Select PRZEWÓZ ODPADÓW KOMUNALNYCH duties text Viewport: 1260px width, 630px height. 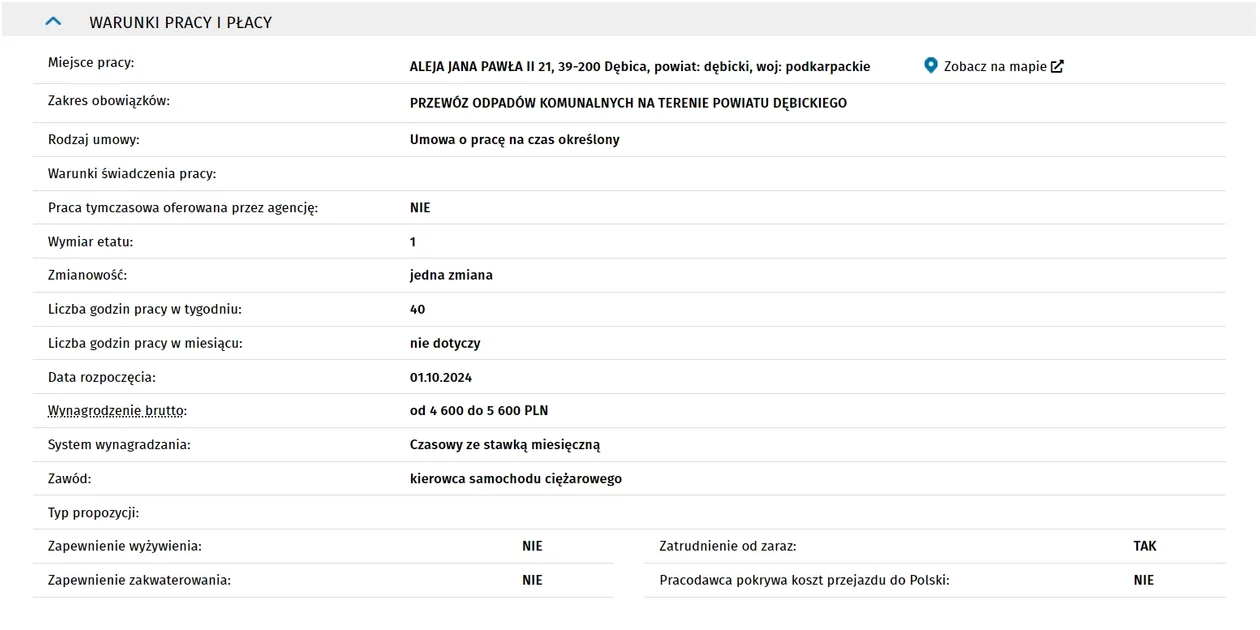(x=628, y=103)
